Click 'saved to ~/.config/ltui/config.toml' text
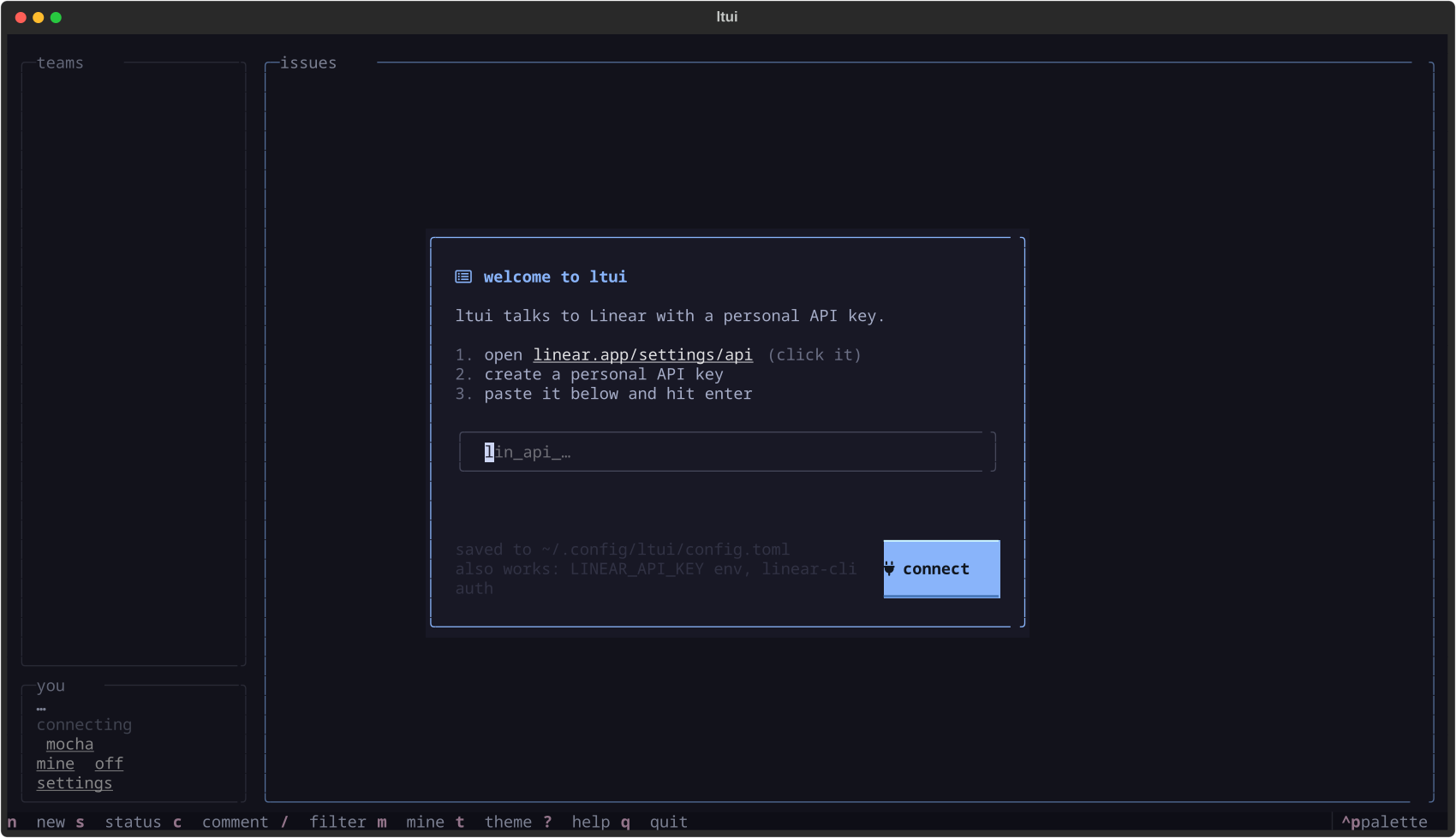 [x=623, y=550]
